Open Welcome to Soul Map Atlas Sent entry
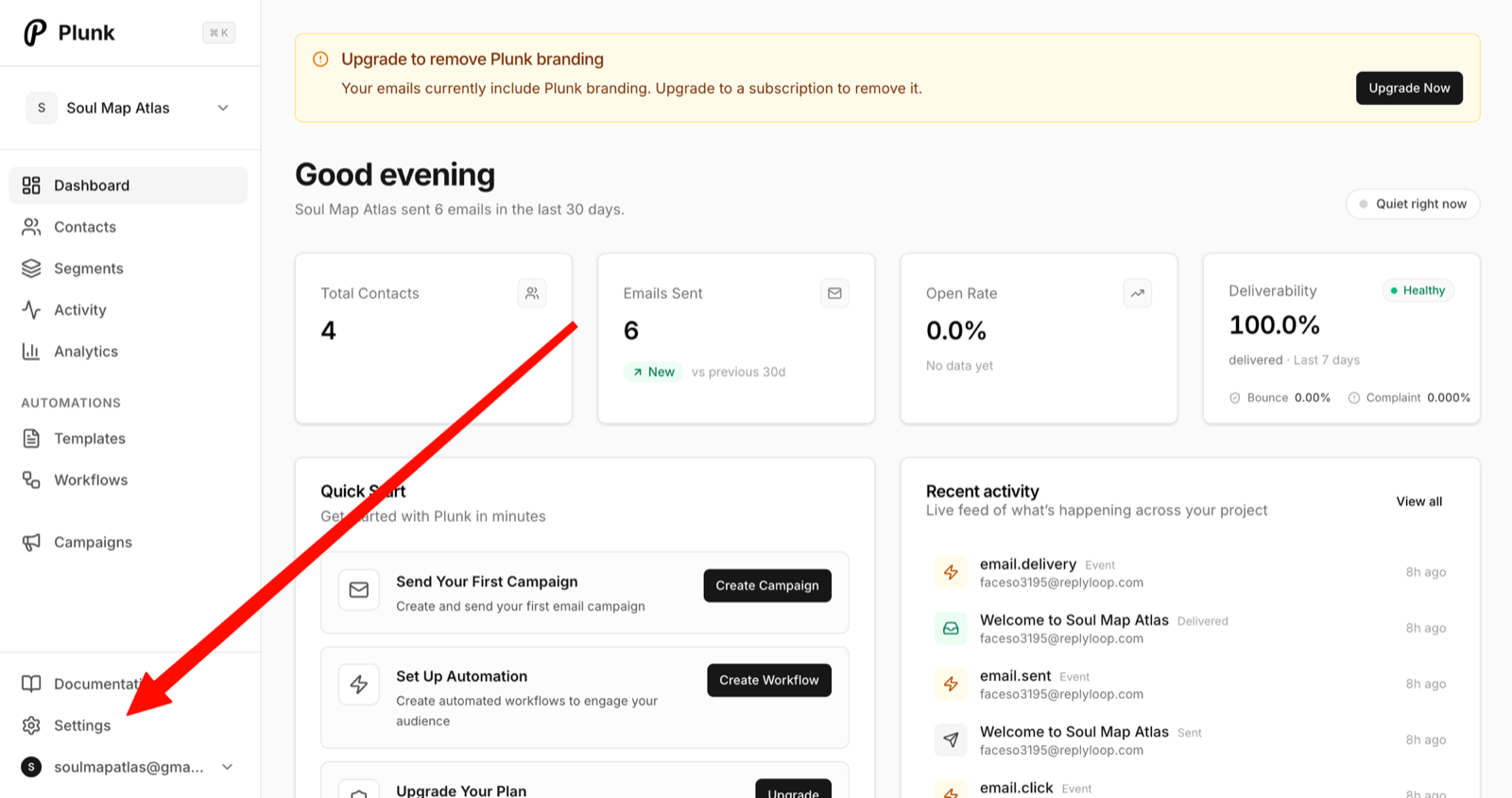The image size is (1512, 798). [1190, 739]
